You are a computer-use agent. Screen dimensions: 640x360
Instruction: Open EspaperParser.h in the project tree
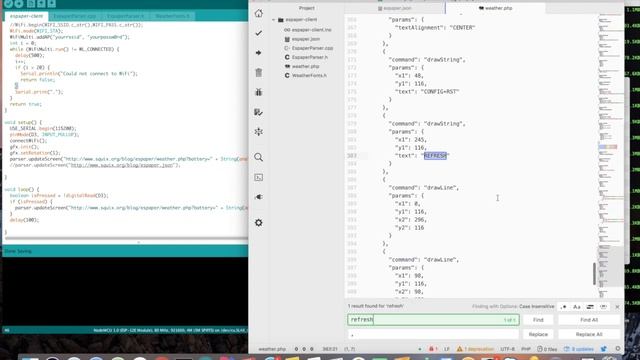click(306, 58)
